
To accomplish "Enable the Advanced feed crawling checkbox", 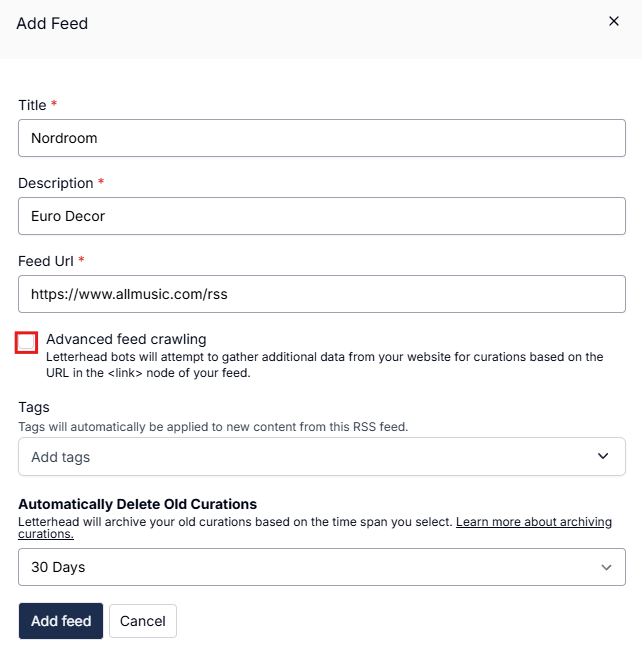I will coord(27,343).
